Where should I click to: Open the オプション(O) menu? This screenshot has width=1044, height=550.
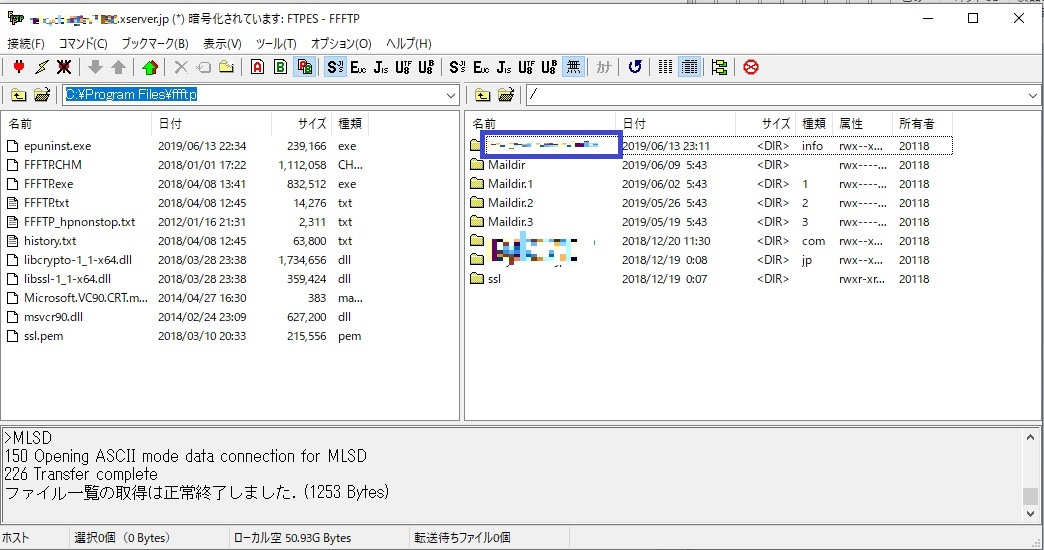click(341, 44)
